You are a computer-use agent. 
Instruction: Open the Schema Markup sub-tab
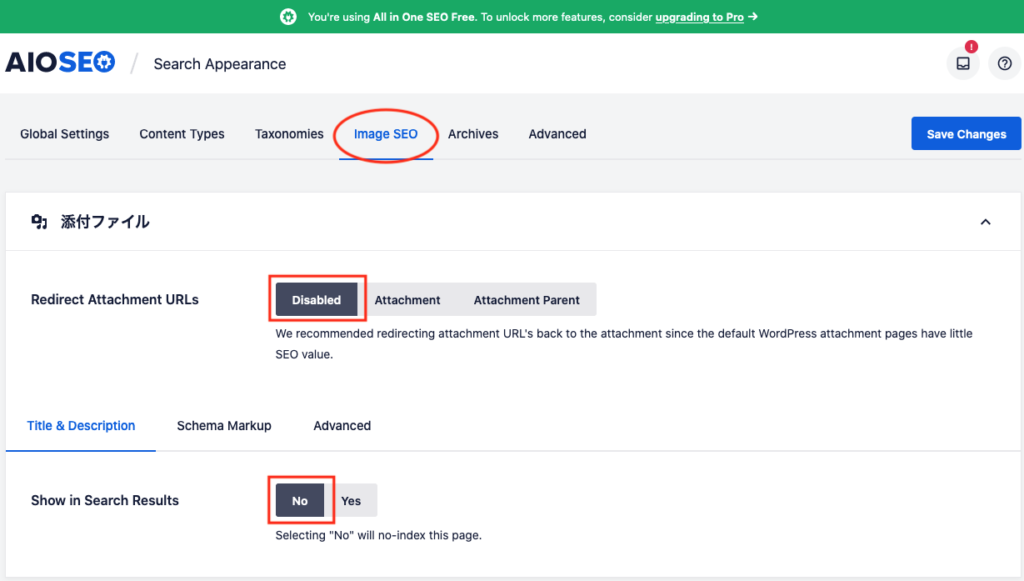(x=224, y=426)
